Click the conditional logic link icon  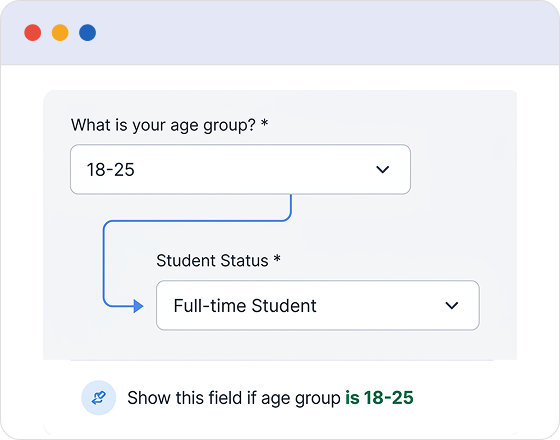point(99,398)
